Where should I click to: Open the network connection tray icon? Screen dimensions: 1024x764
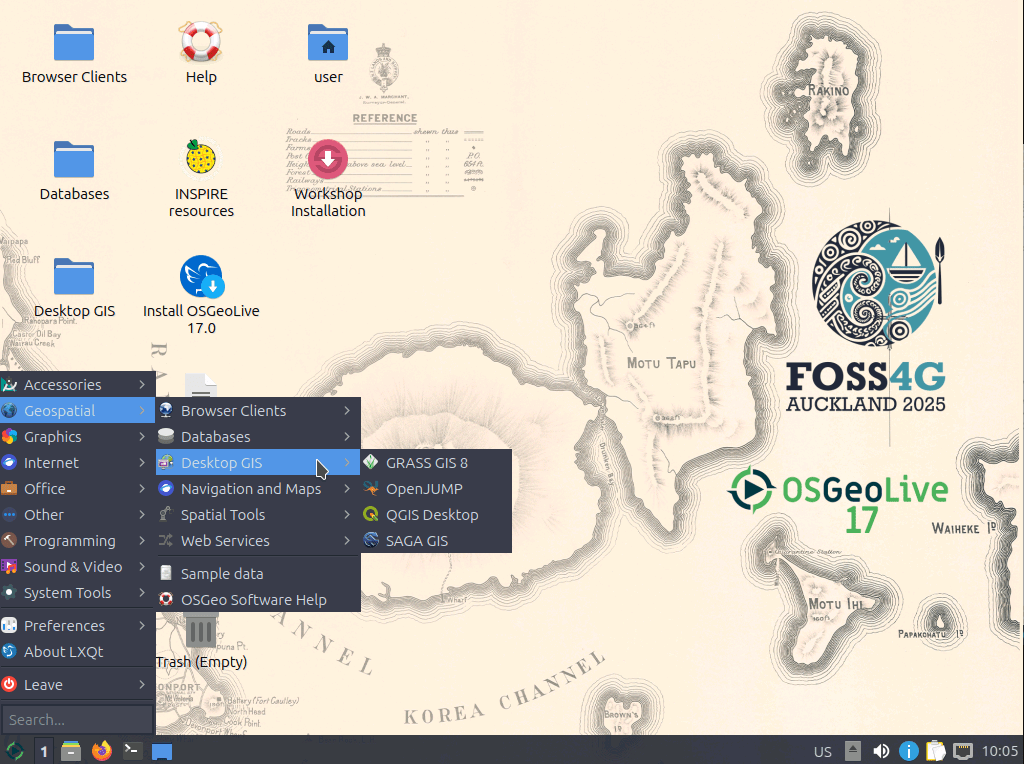point(963,751)
